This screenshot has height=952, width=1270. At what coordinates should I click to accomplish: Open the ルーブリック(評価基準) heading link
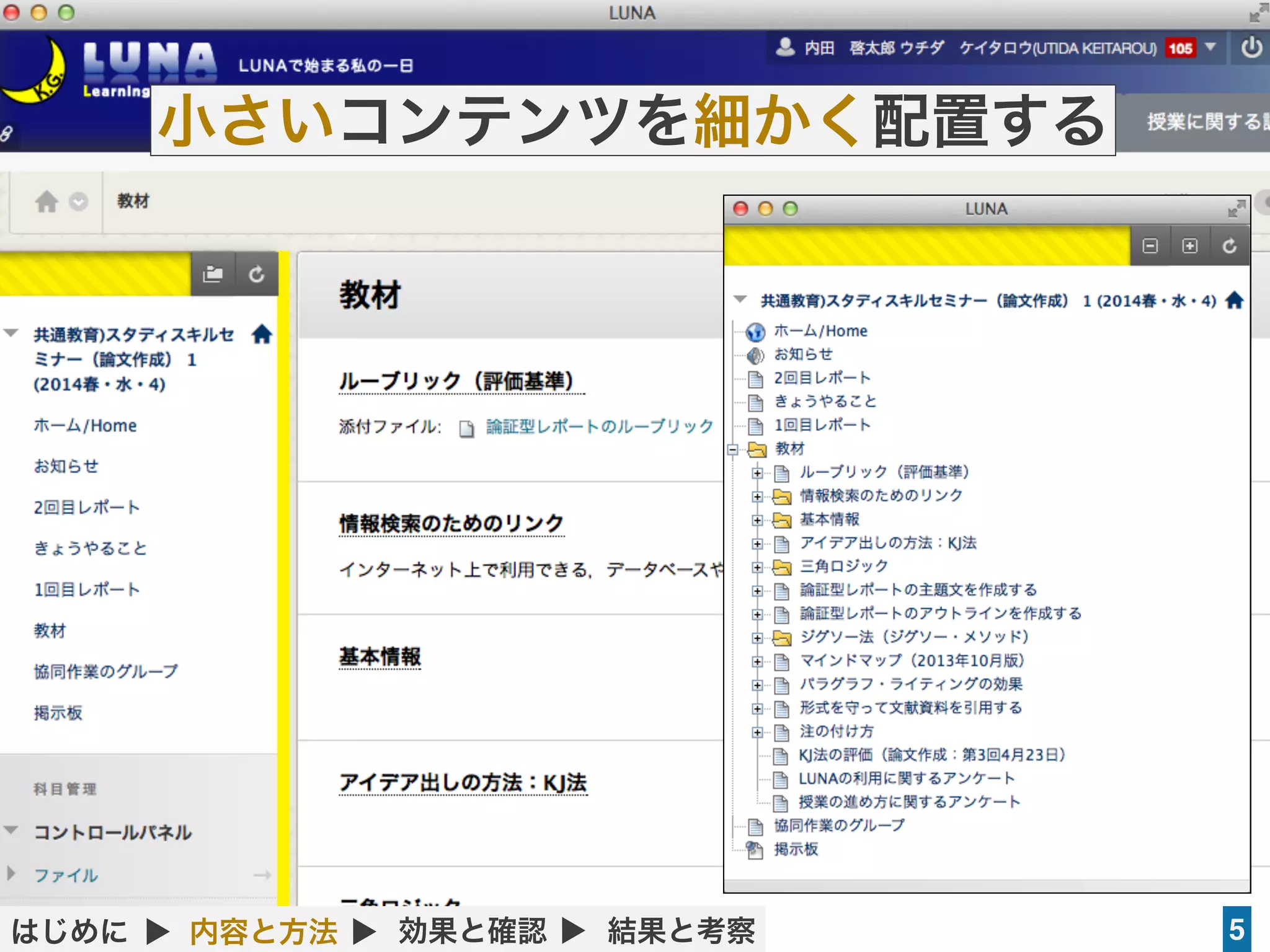coord(462,381)
